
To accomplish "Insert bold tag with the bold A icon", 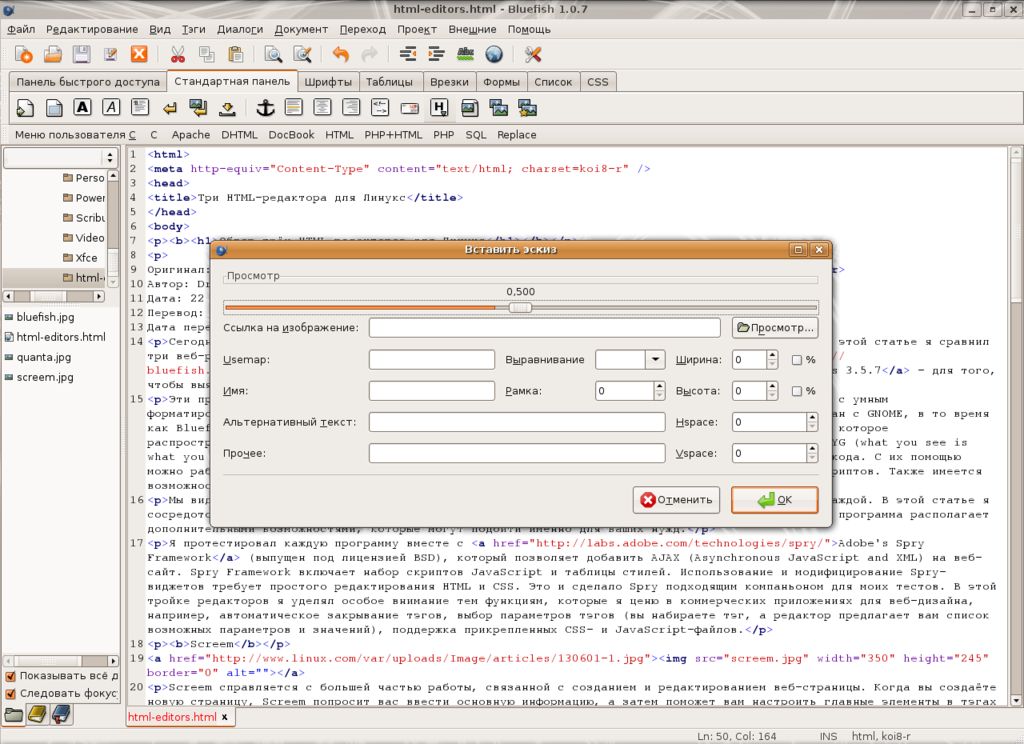I will point(82,108).
